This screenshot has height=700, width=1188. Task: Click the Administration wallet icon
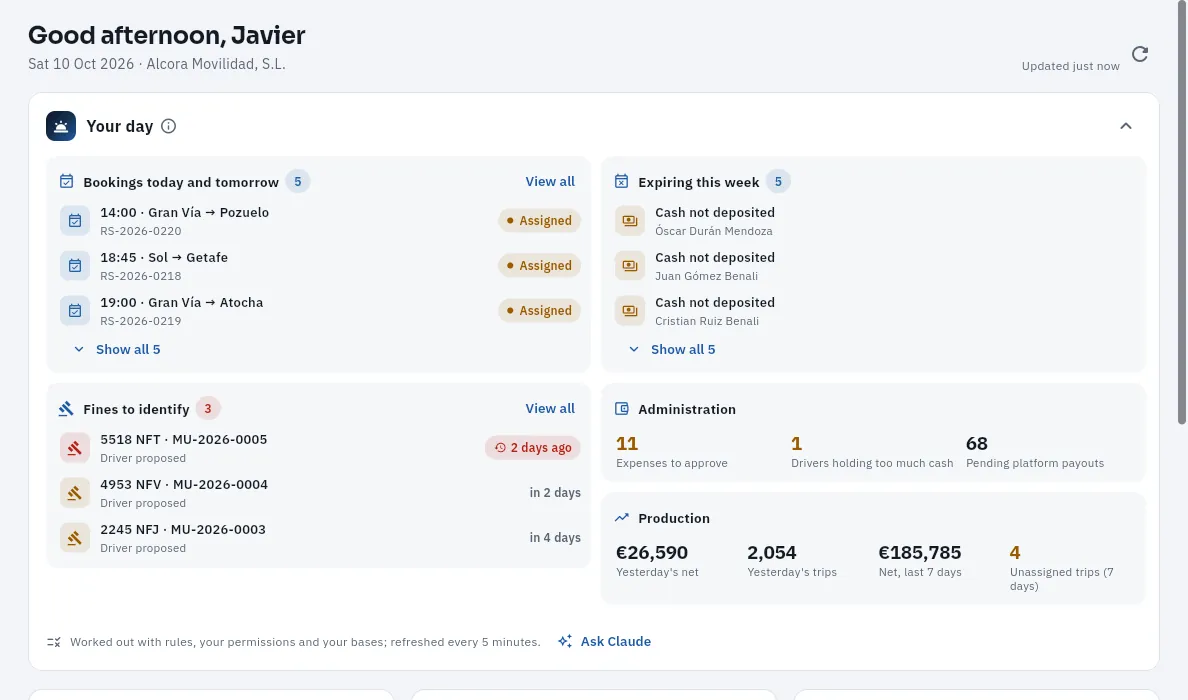tap(621, 408)
